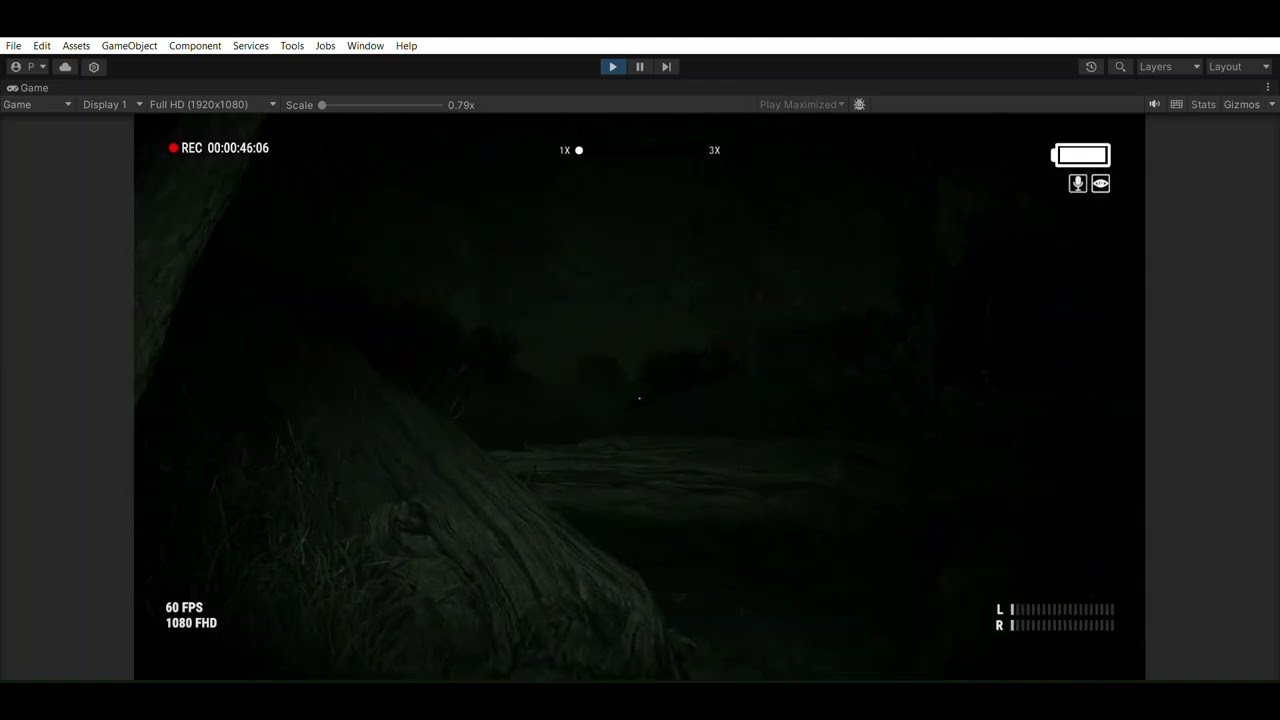Click the Pause button in the toolbar
This screenshot has width=1280, height=720.
[640, 67]
